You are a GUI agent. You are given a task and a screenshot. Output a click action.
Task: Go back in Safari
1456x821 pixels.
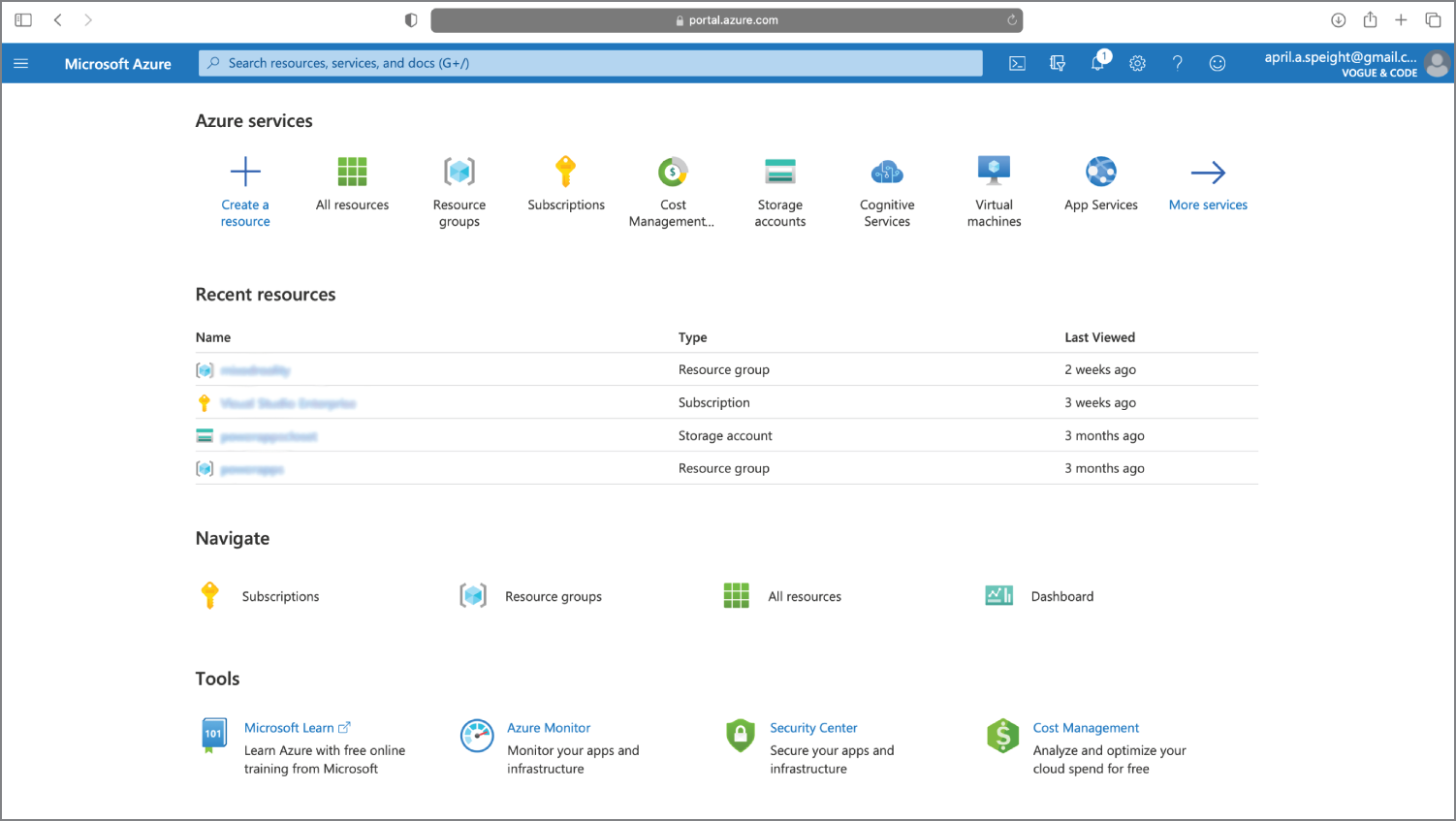[58, 20]
